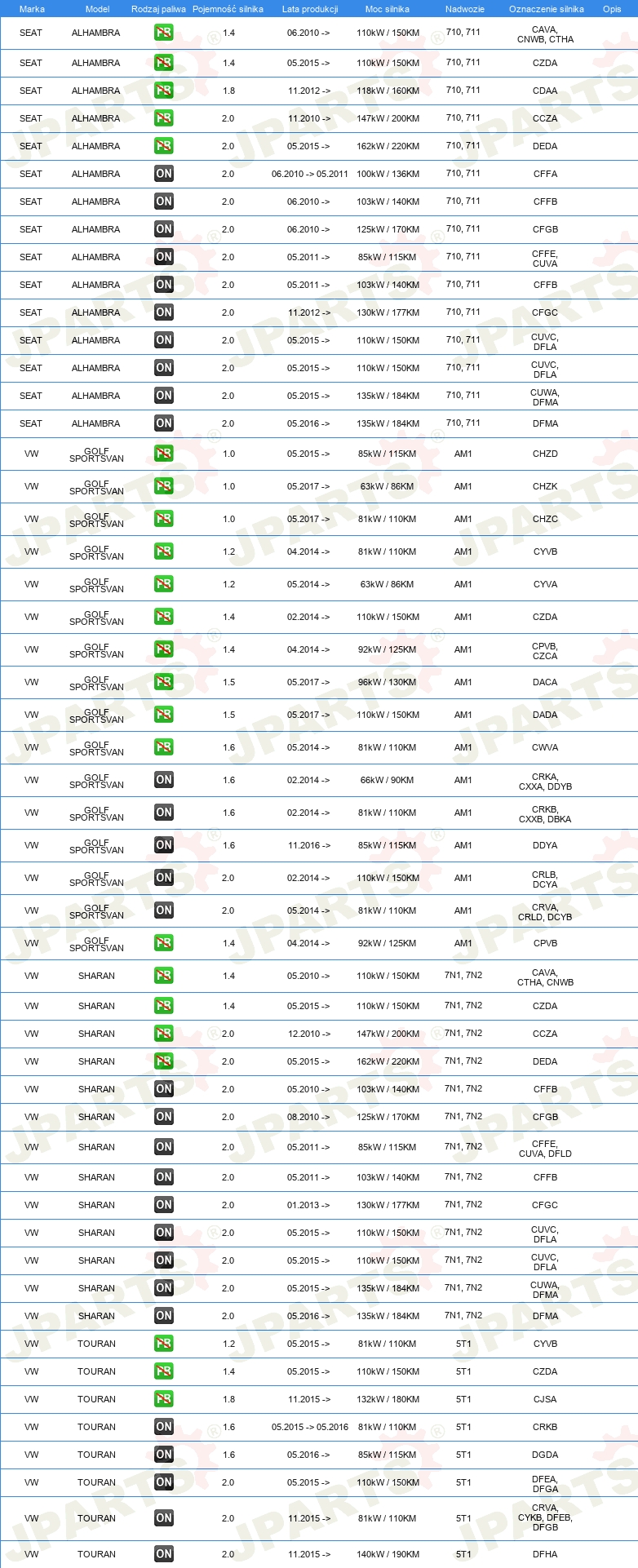Screen dimensions: 638x1568
Task: Select the power value 63kW / 86KM in CHZK row
Action: click(x=388, y=486)
